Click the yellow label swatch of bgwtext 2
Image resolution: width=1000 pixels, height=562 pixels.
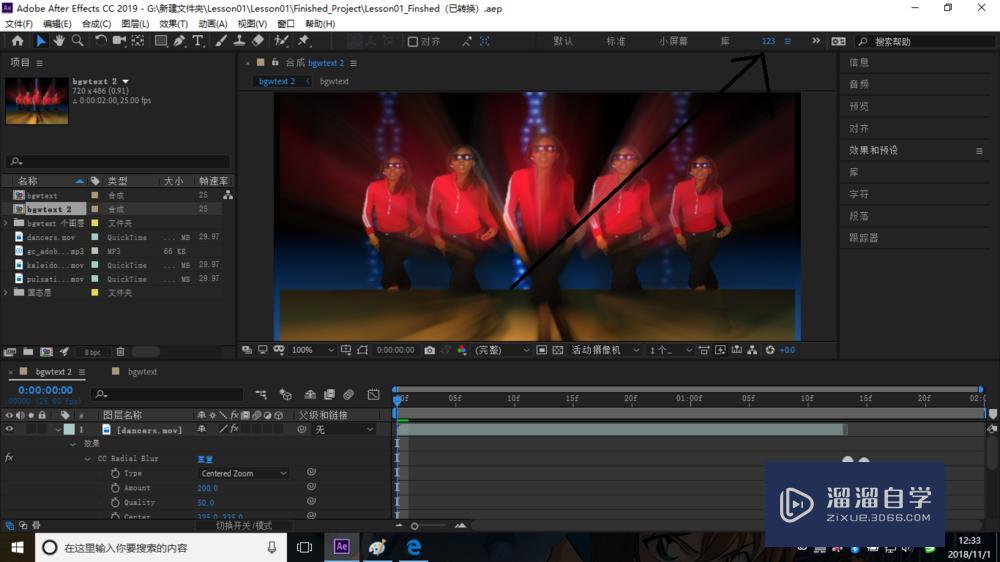[95, 209]
